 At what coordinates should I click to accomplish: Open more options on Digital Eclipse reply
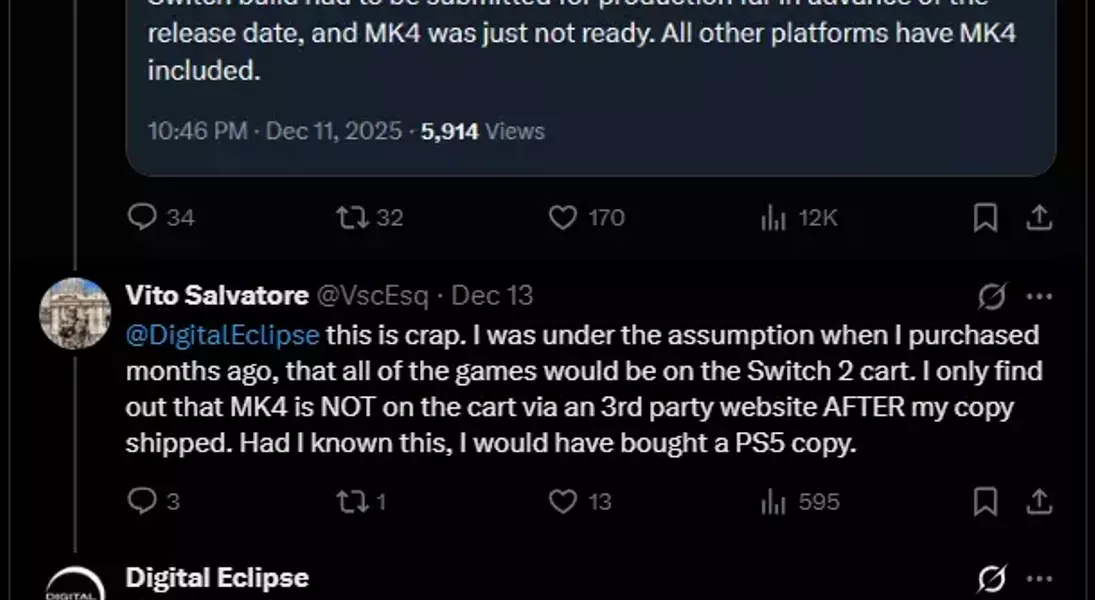point(1040,578)
